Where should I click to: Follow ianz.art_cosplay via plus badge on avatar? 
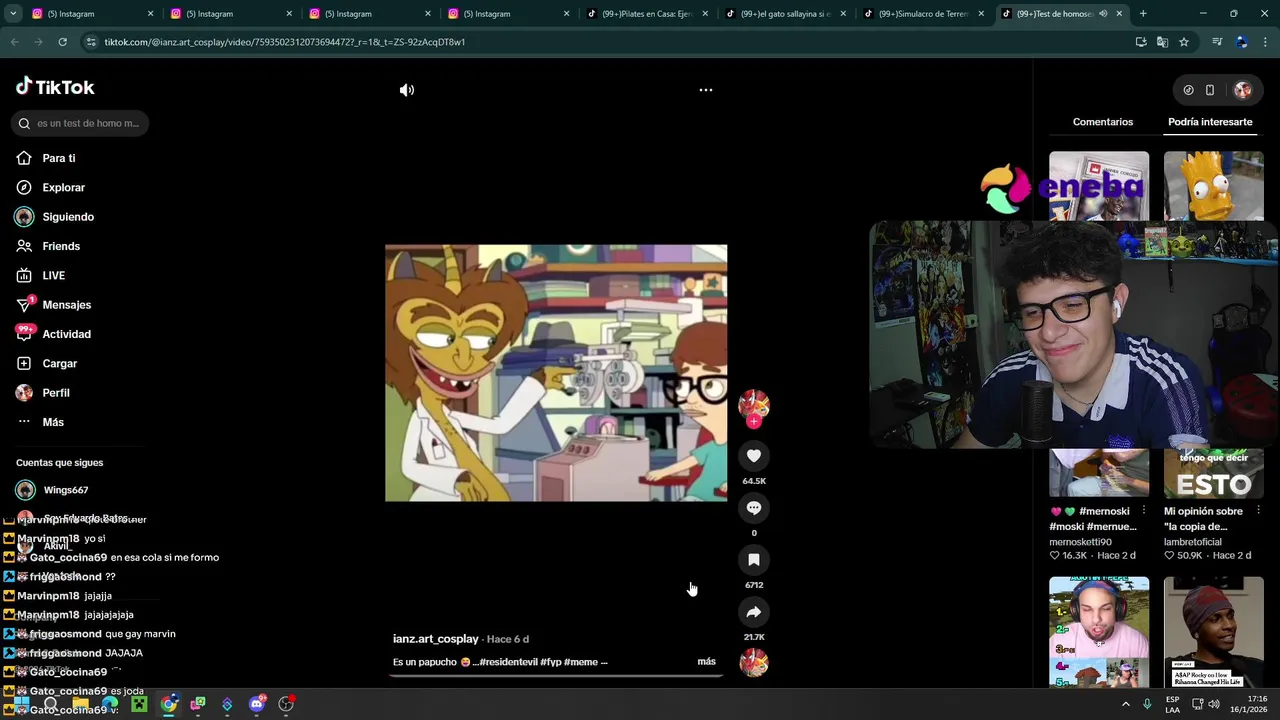[x=754, y=421]
